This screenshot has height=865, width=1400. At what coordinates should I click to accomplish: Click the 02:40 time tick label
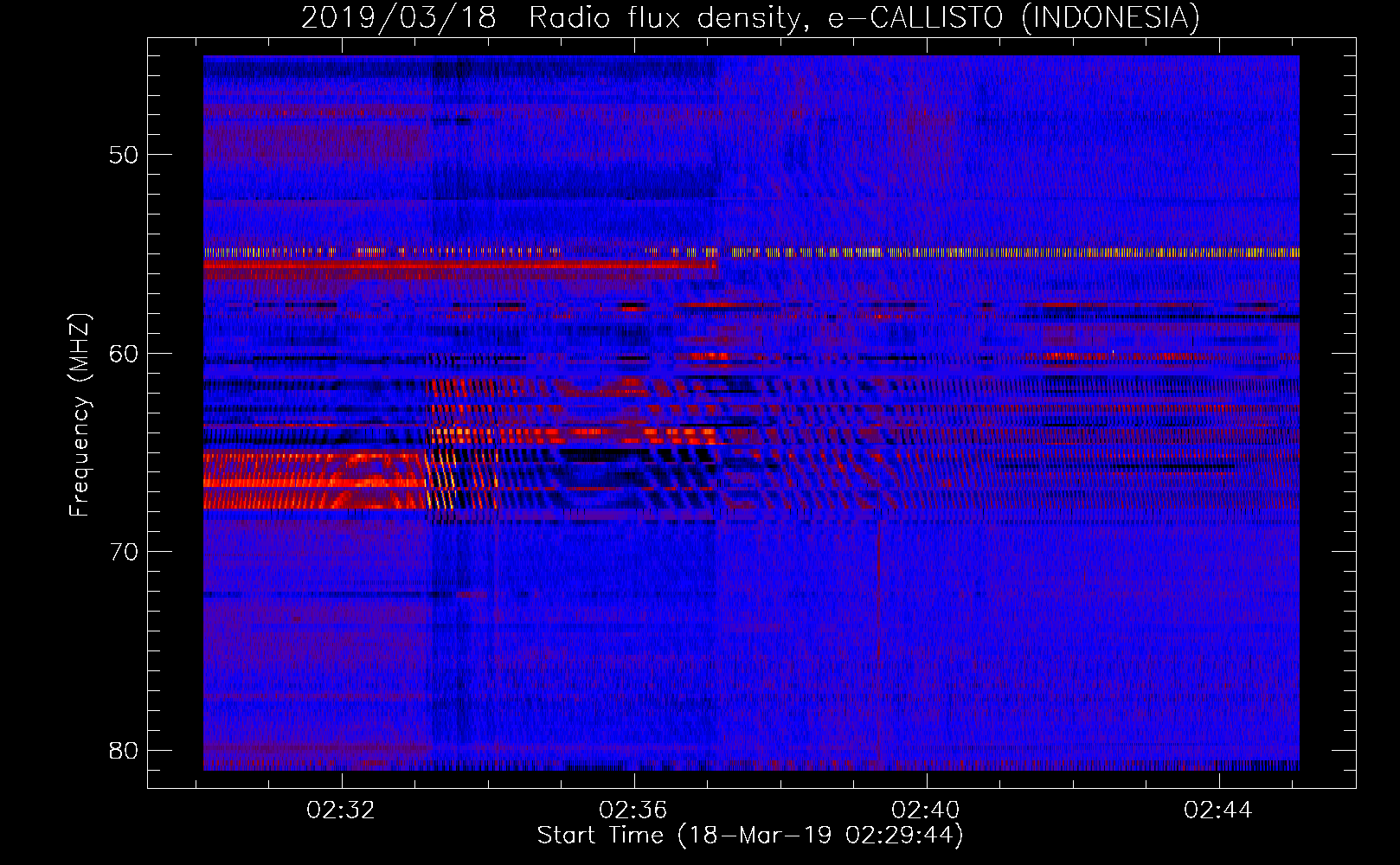click(926, 810)
